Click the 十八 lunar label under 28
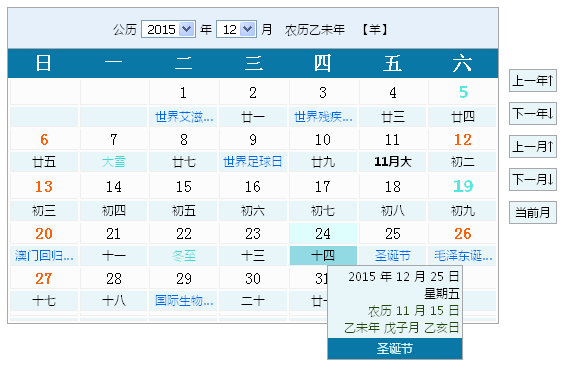 point(114,300)
